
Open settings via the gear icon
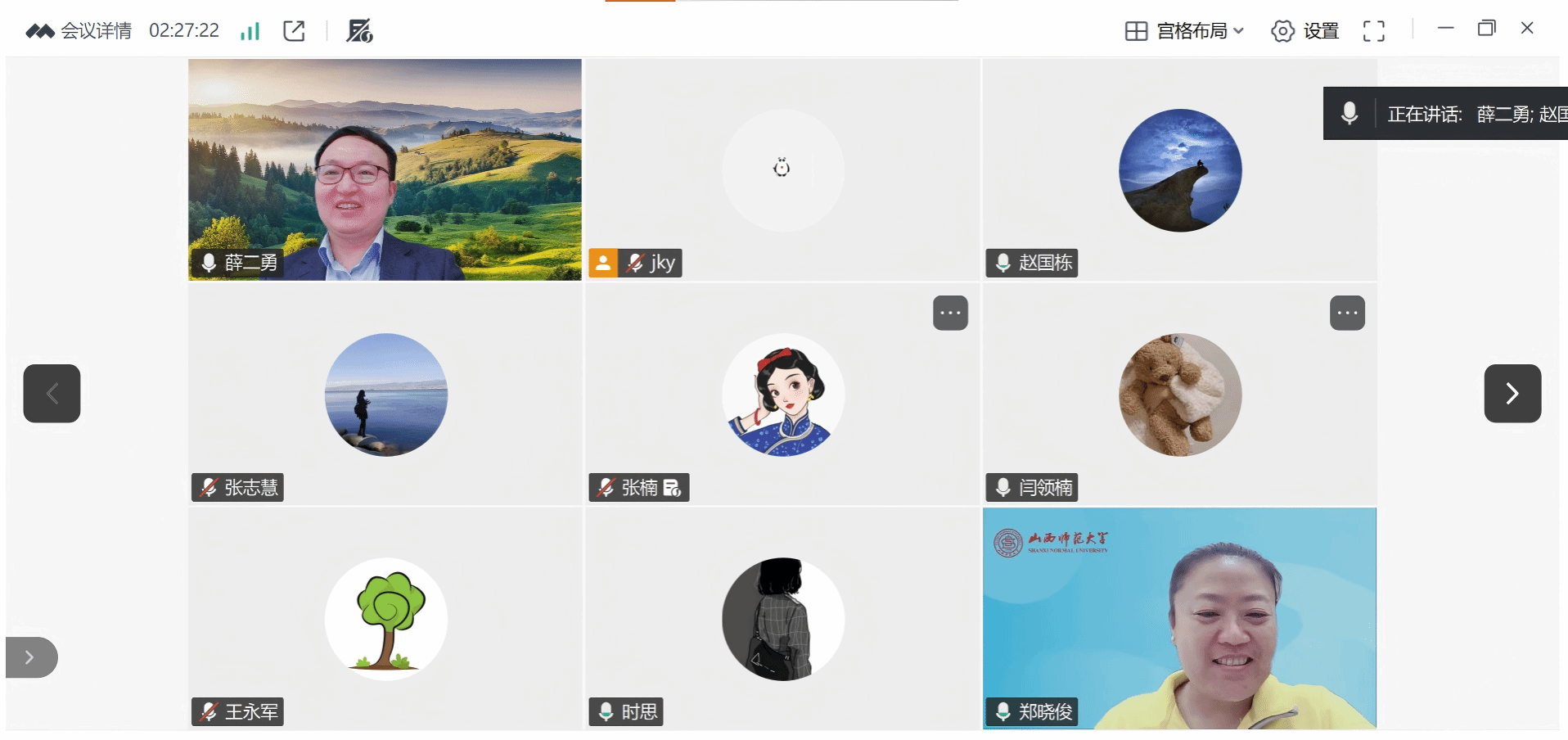(1282, 31)
